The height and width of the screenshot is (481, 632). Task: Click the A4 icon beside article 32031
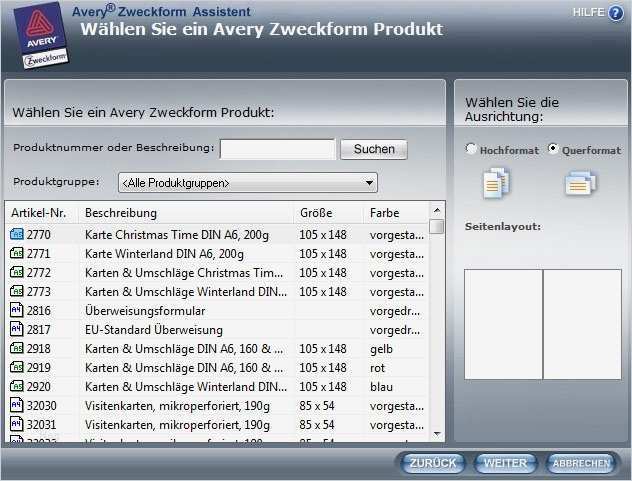(x=17, y=424)
